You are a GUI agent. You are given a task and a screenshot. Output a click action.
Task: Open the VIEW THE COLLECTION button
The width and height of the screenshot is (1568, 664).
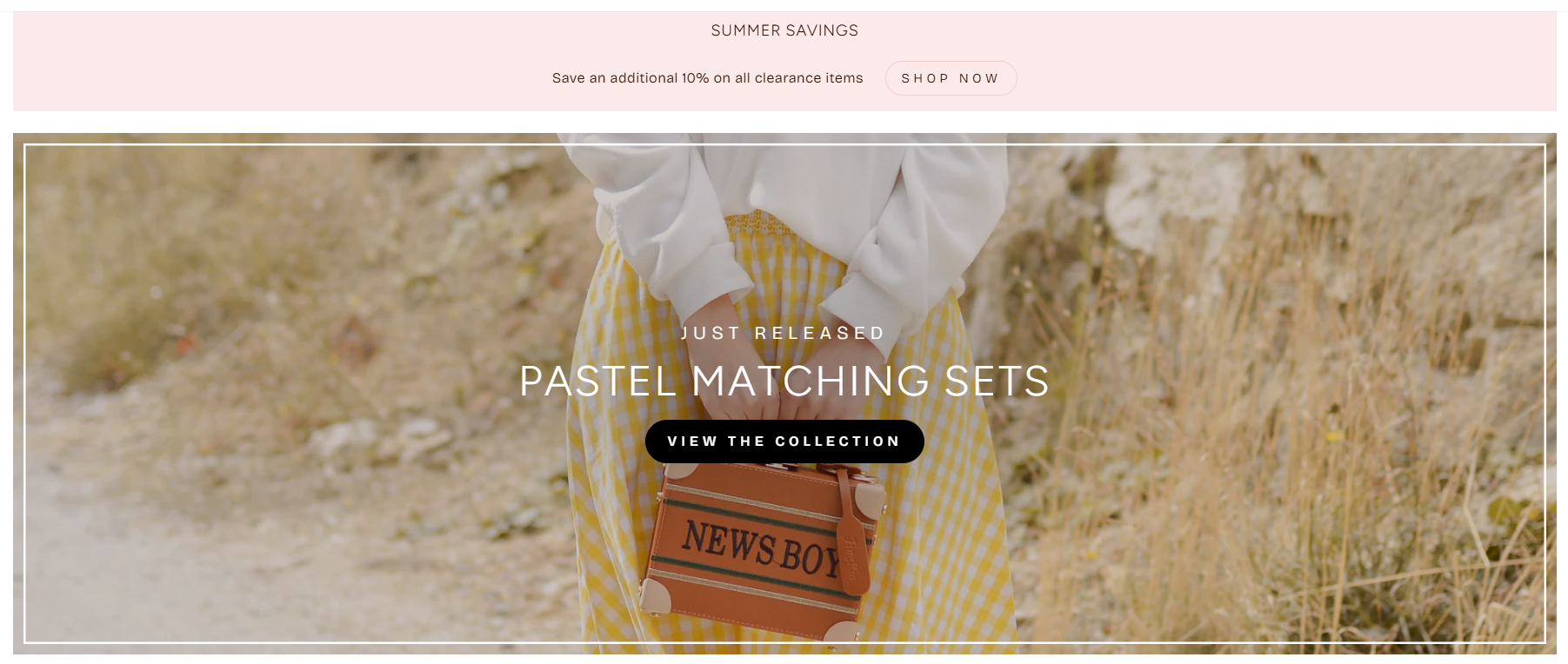784,442
